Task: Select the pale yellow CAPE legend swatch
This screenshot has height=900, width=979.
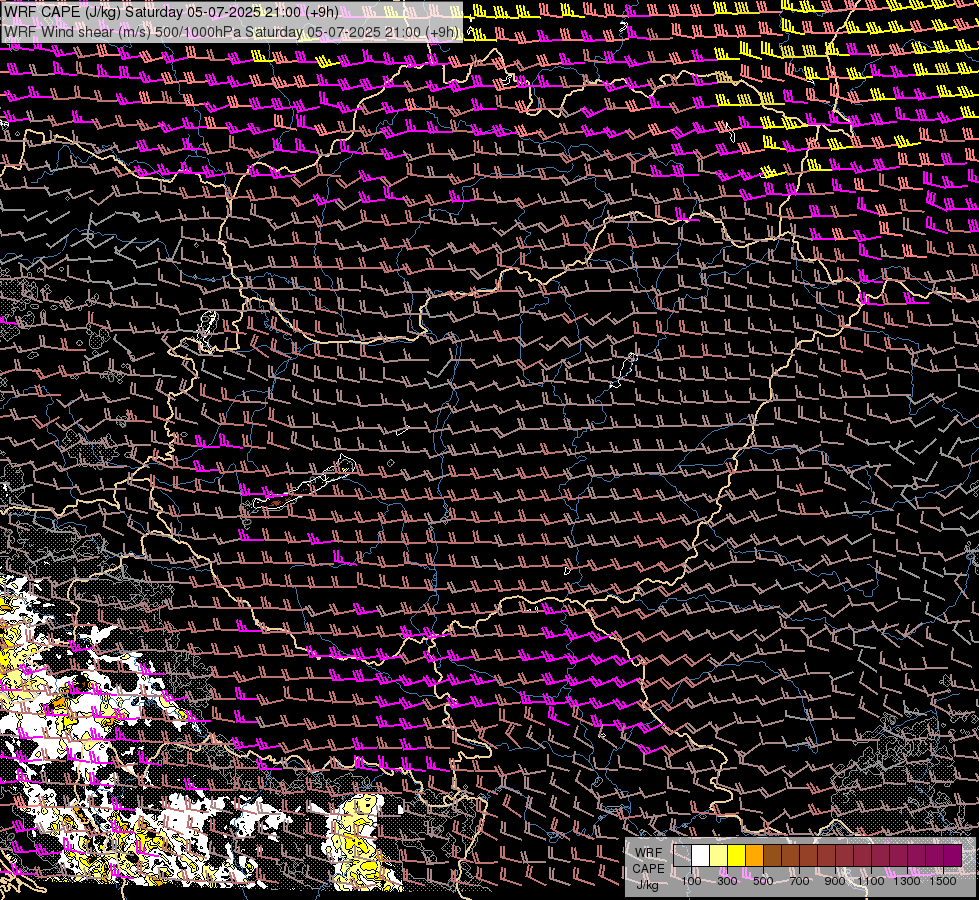Action: click(719, 855)
